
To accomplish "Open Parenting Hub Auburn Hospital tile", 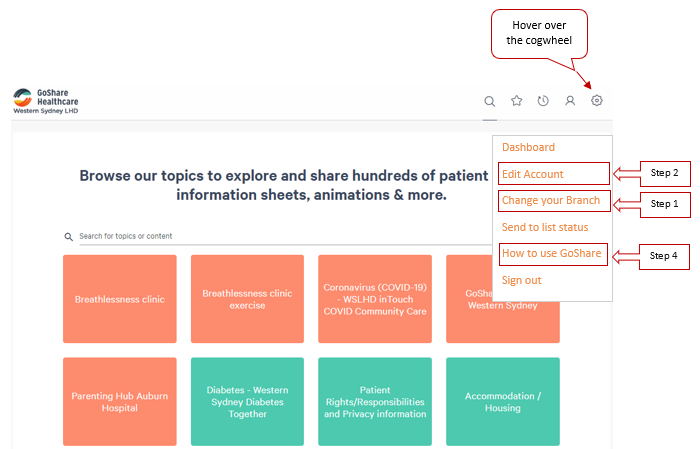I will click(x=120, y=402).
